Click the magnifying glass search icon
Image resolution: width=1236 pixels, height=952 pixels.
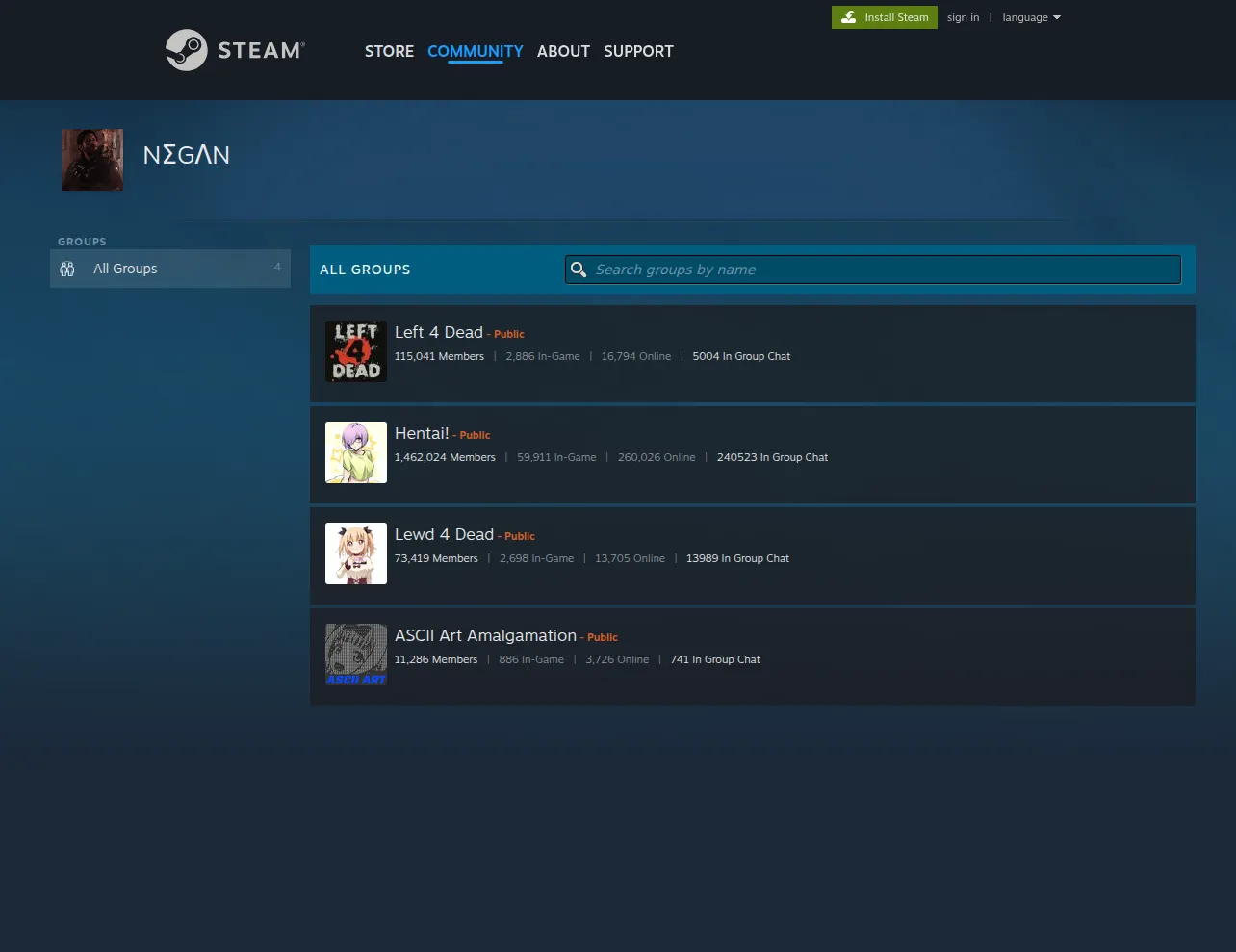coord(579,270)
